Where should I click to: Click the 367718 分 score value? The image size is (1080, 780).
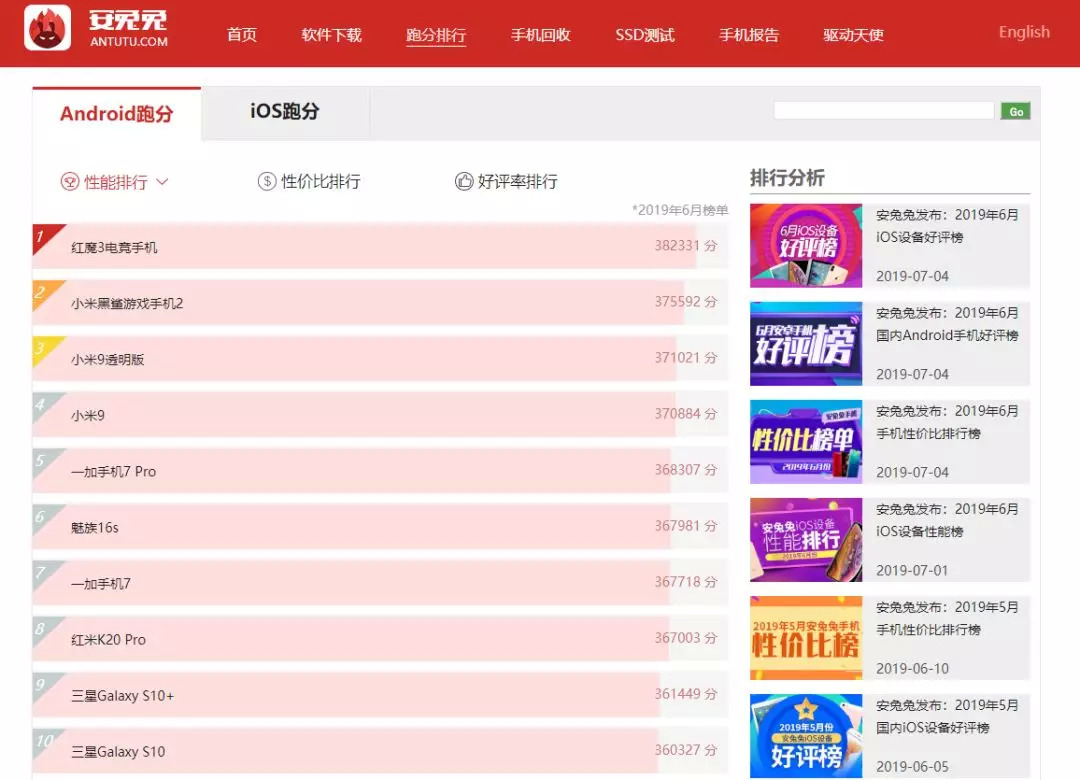coord(685,582)
